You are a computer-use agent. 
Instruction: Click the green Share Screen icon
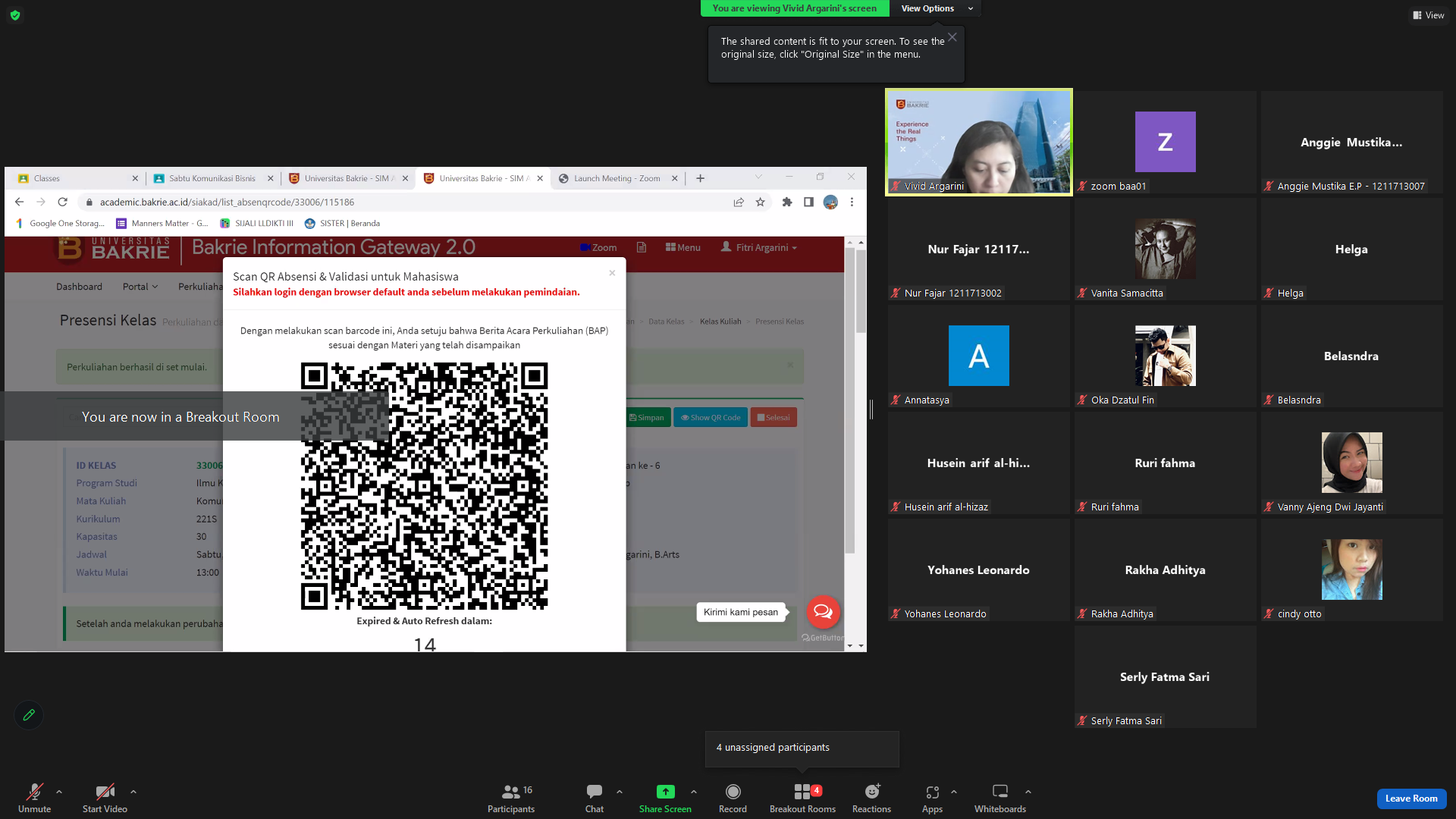pos(665,792)
